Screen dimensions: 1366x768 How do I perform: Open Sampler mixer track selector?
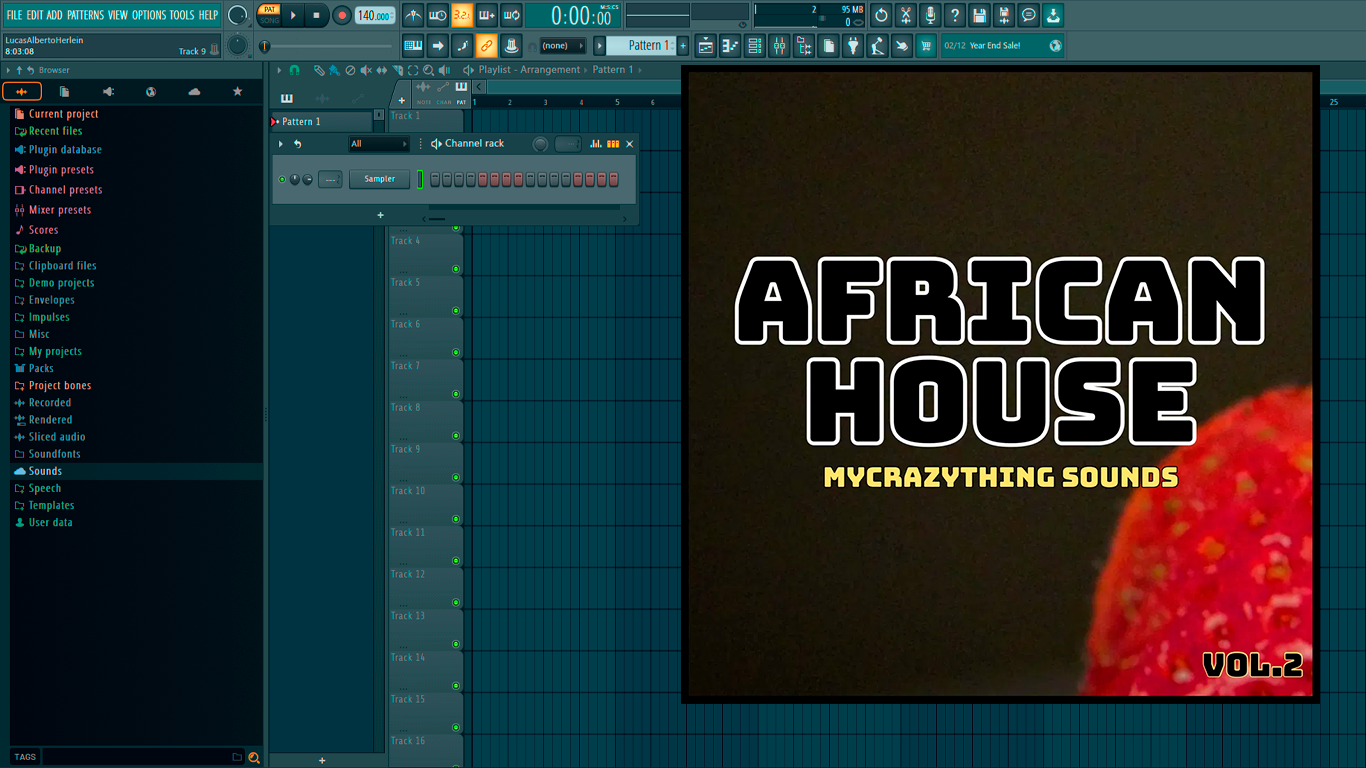click(330, 179)
